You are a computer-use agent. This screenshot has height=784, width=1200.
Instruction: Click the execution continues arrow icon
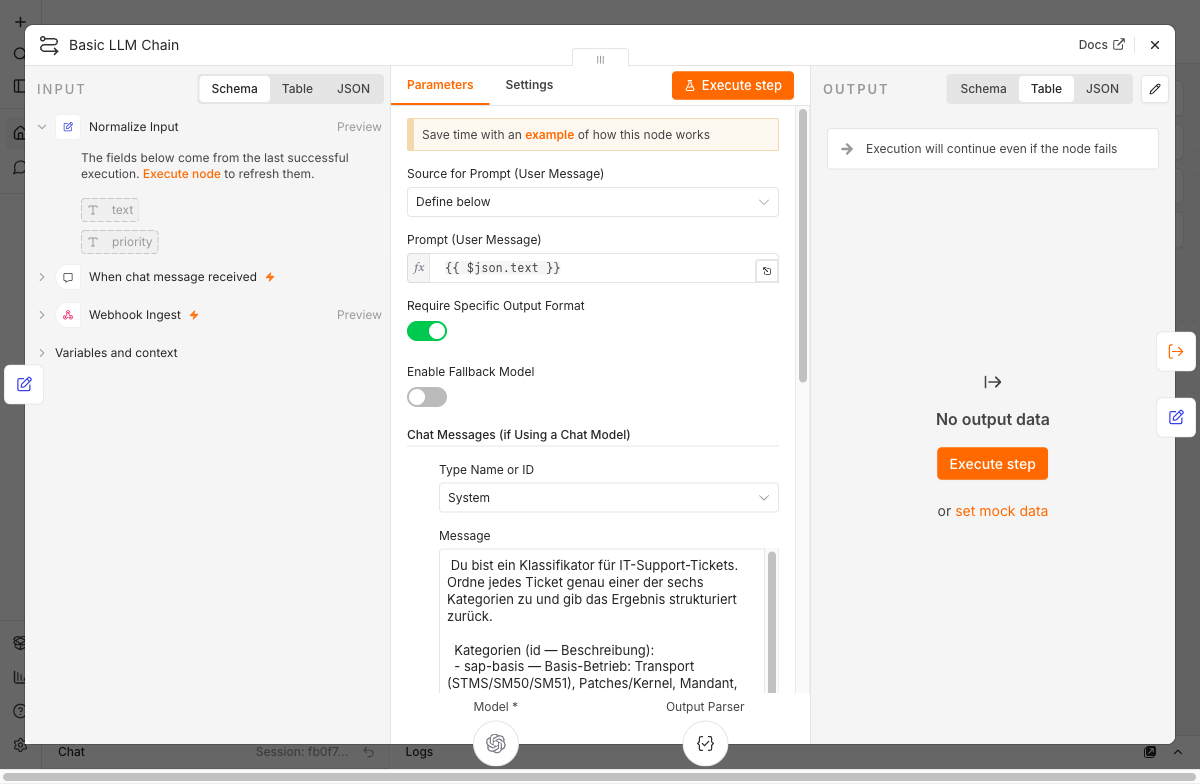[x=847, y=149]
